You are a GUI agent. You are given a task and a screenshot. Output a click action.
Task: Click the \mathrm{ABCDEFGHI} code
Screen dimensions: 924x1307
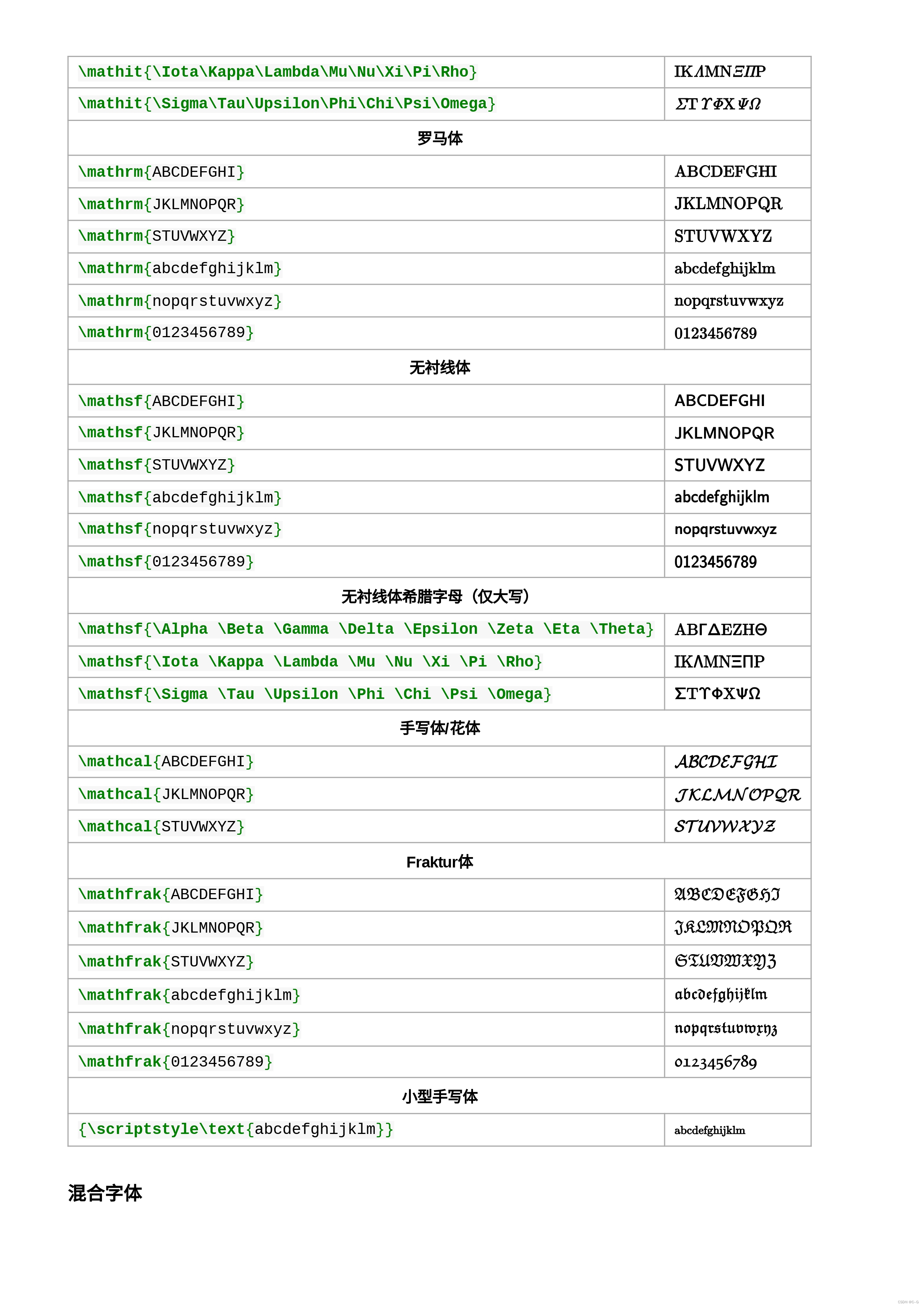click(161, 172)
